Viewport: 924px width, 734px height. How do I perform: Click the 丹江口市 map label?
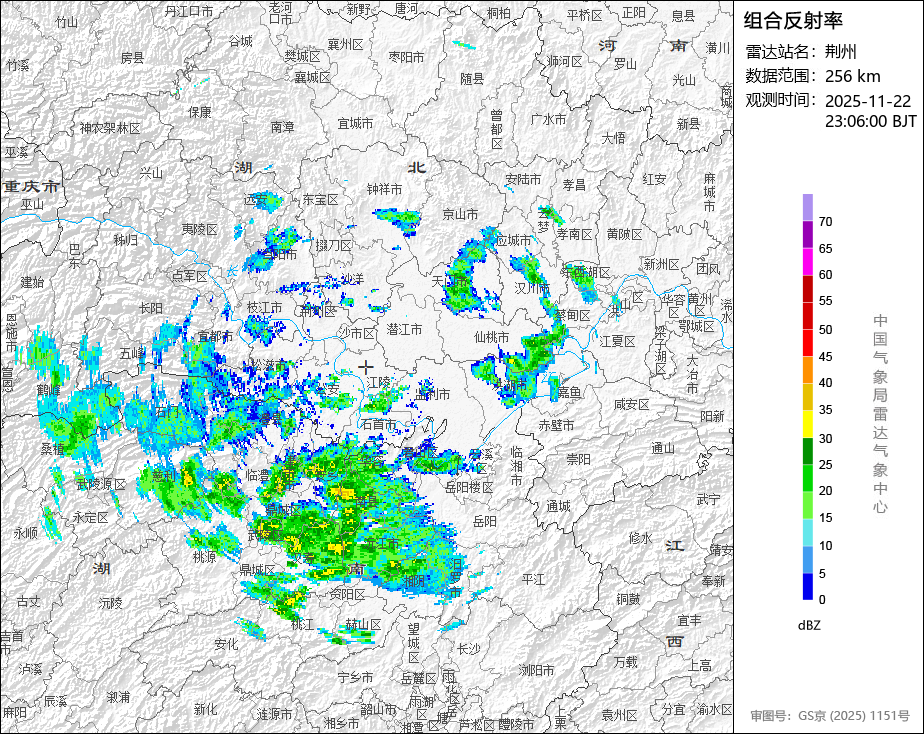[x=189, y=11]
